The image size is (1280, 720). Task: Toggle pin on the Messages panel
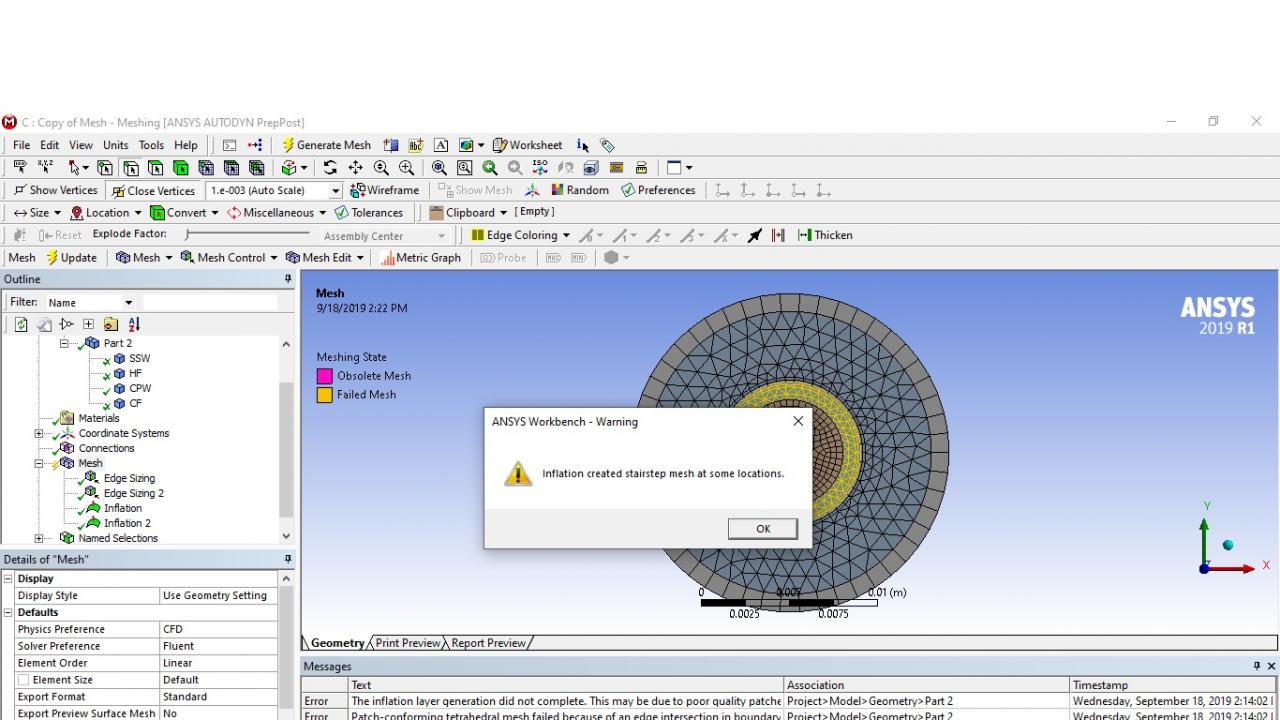1257,666
